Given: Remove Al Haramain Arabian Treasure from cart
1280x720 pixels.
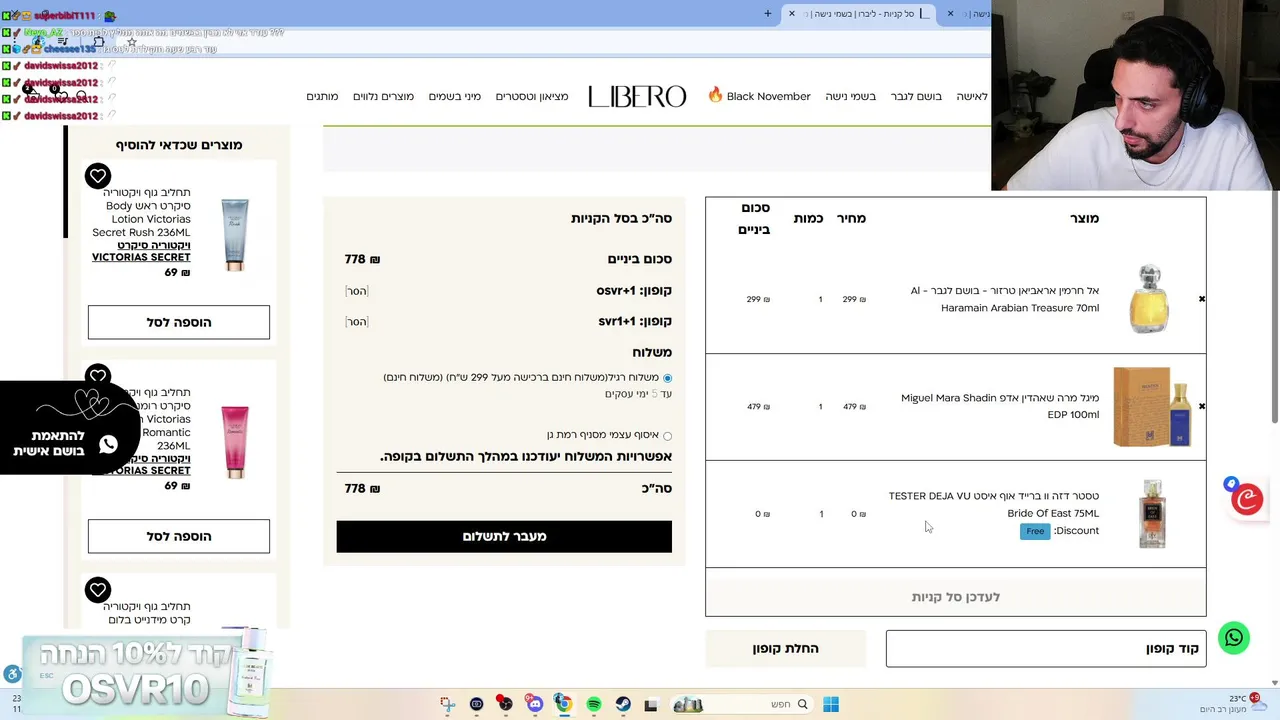Looking at the screenshot, I should point(1201,299).
